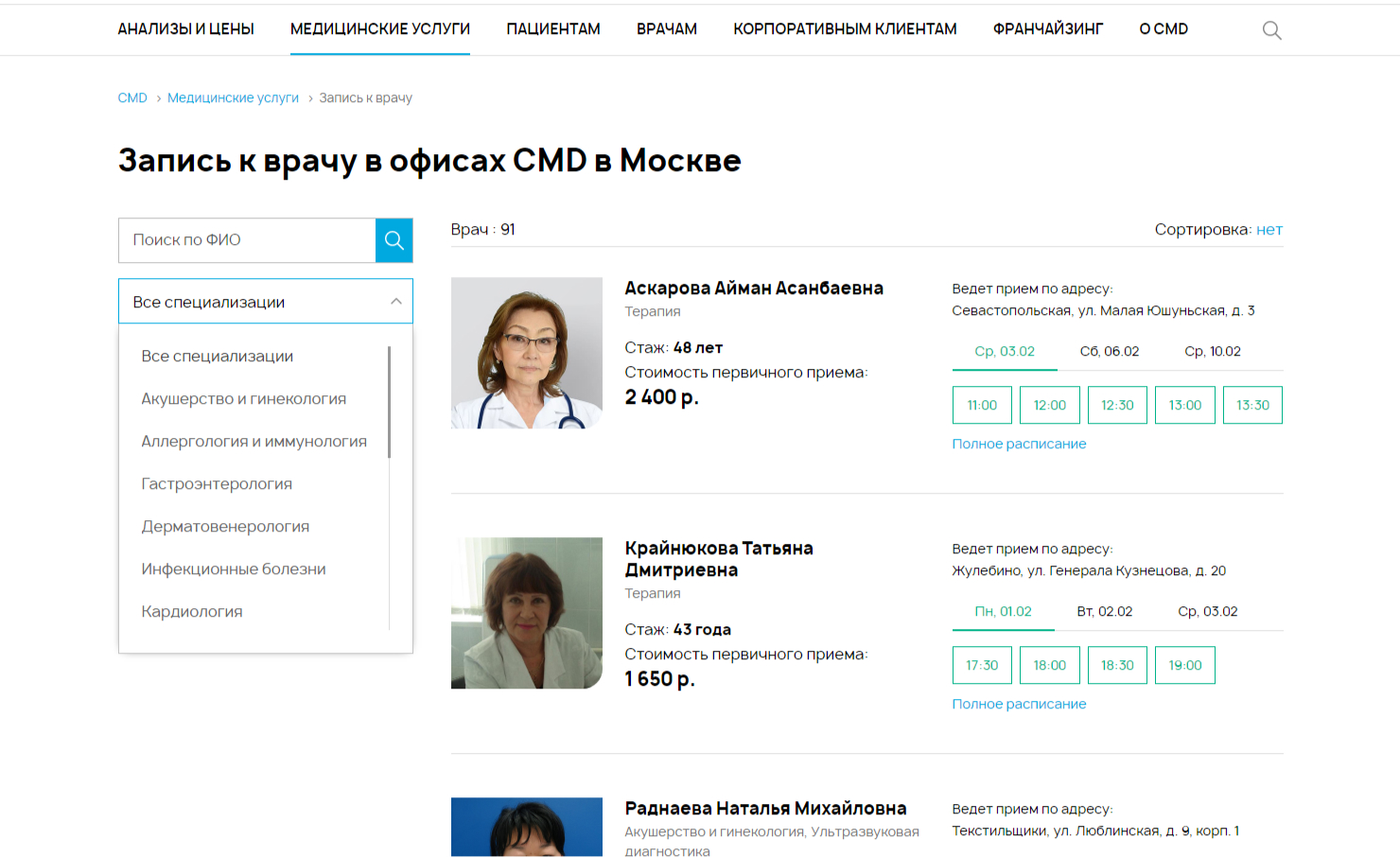Select the Вт, 02.02 date tab
1400x857 pixels.
[1105, 611]
